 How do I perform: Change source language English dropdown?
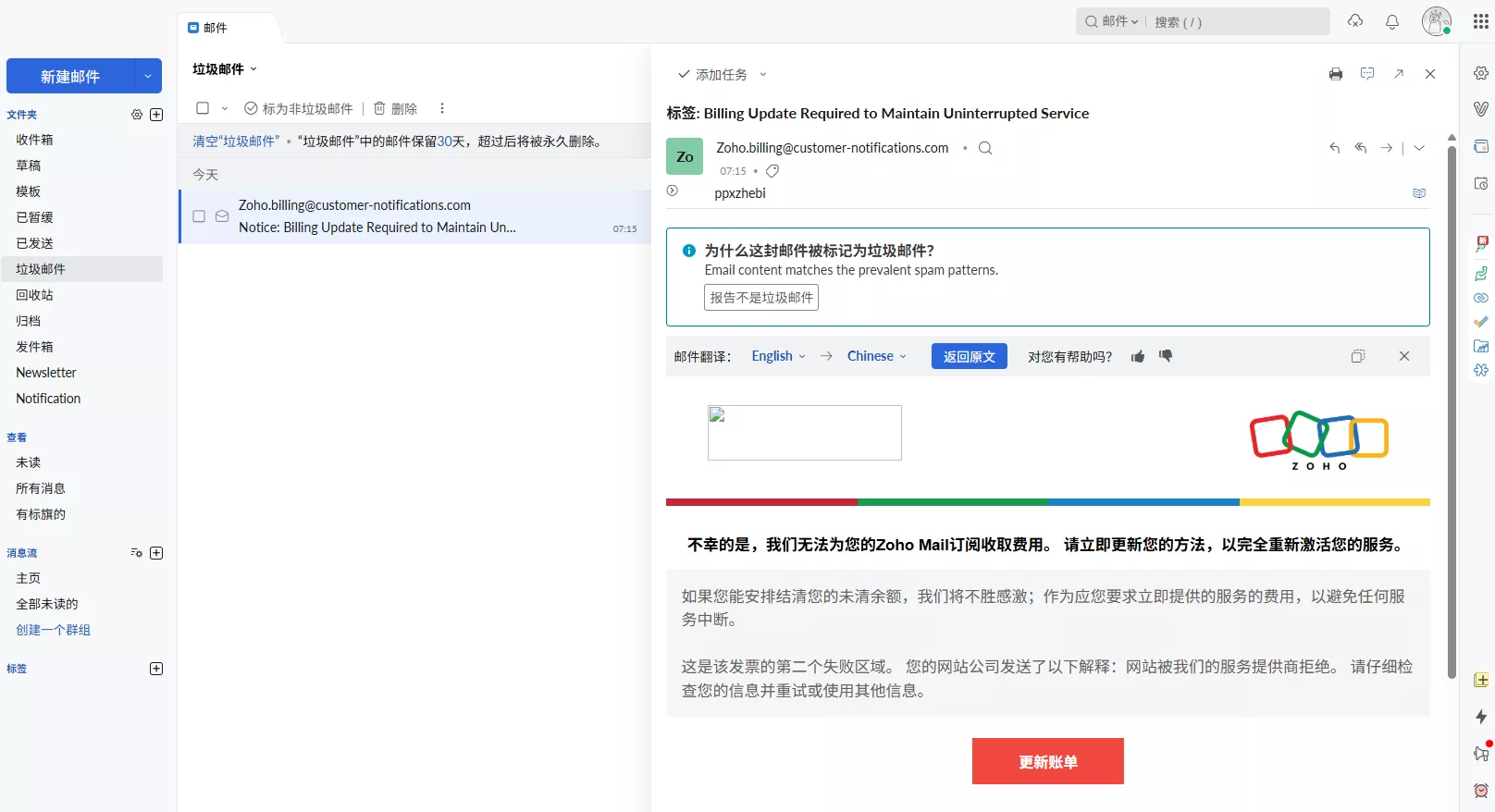point(778,356)
